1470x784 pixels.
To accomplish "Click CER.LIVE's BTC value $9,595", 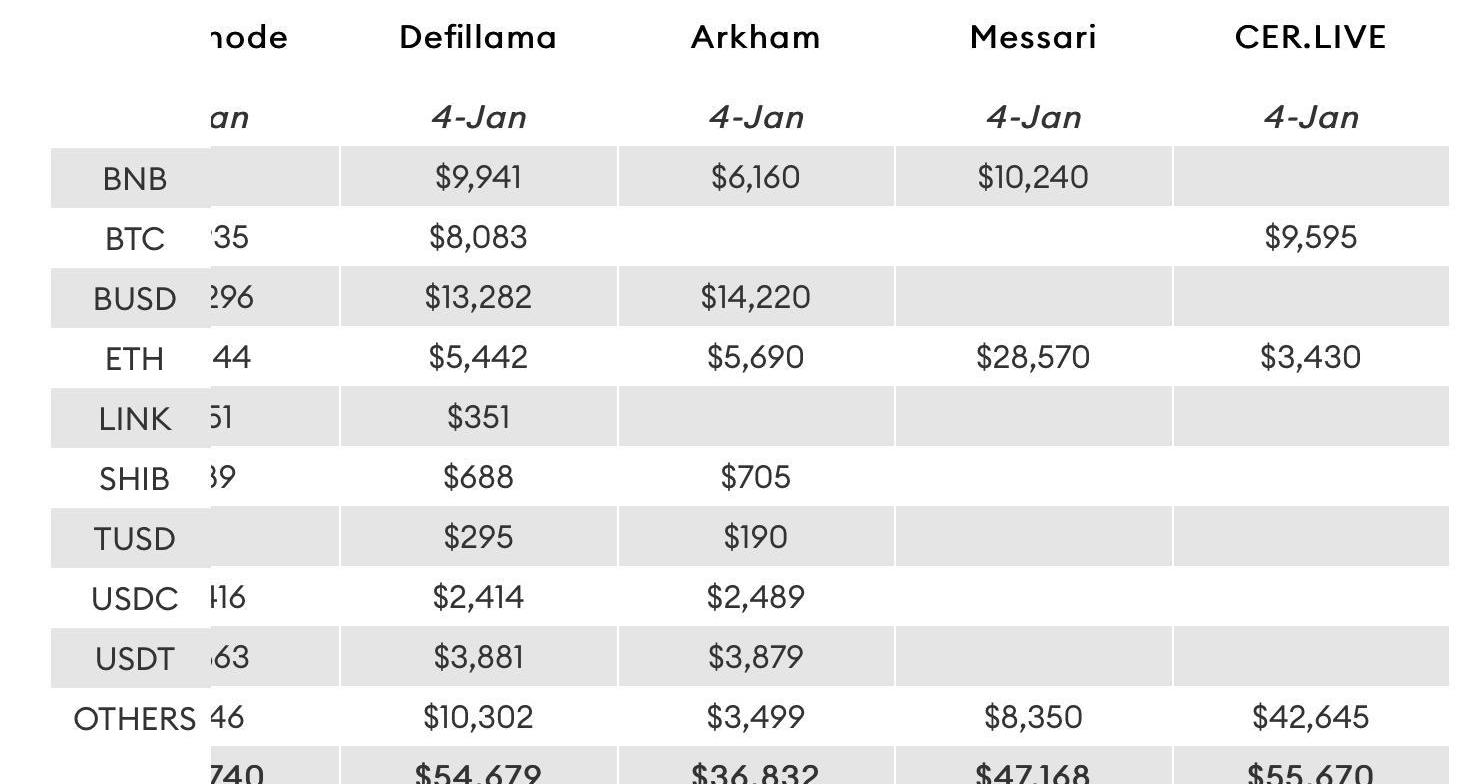I will click(x=1310, y=237).
